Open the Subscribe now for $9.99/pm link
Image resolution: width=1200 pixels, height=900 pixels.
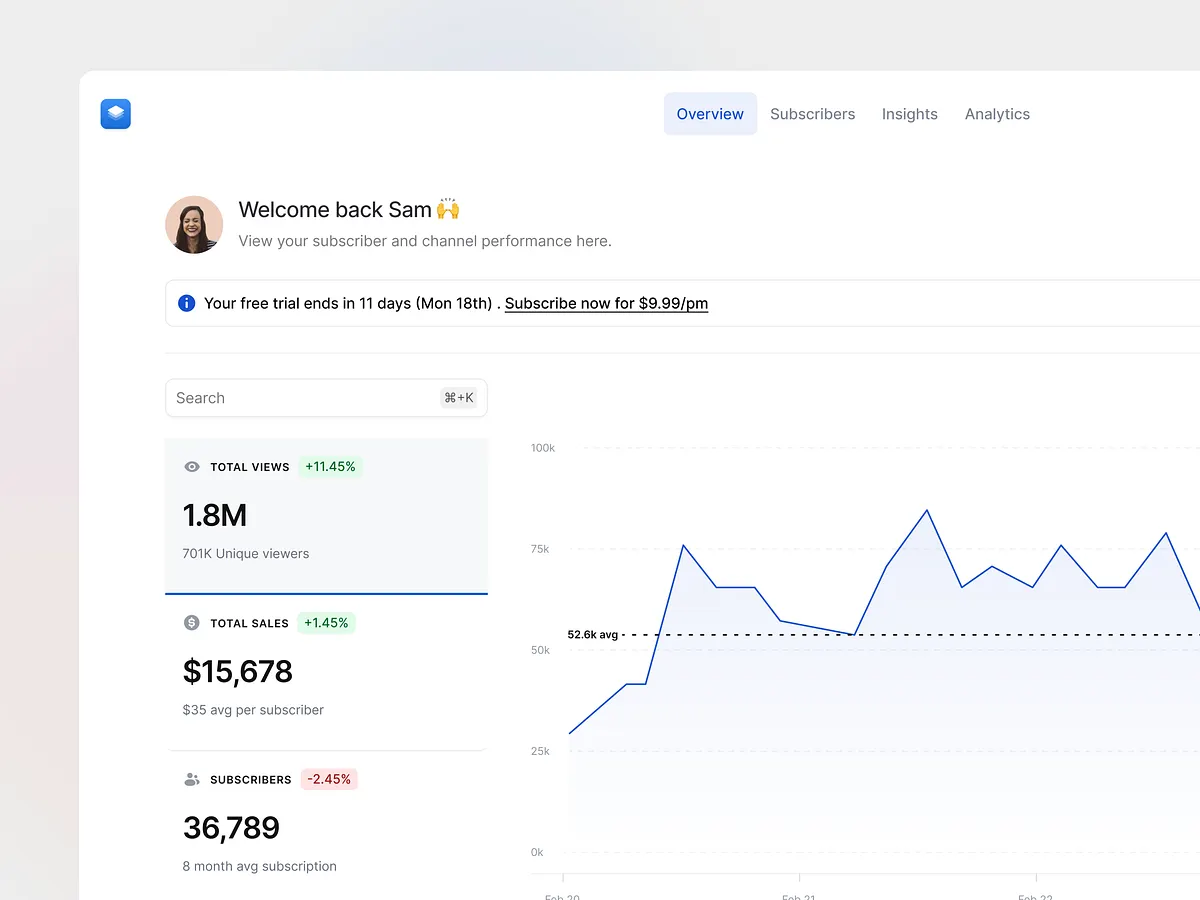[x=606, y=303]
